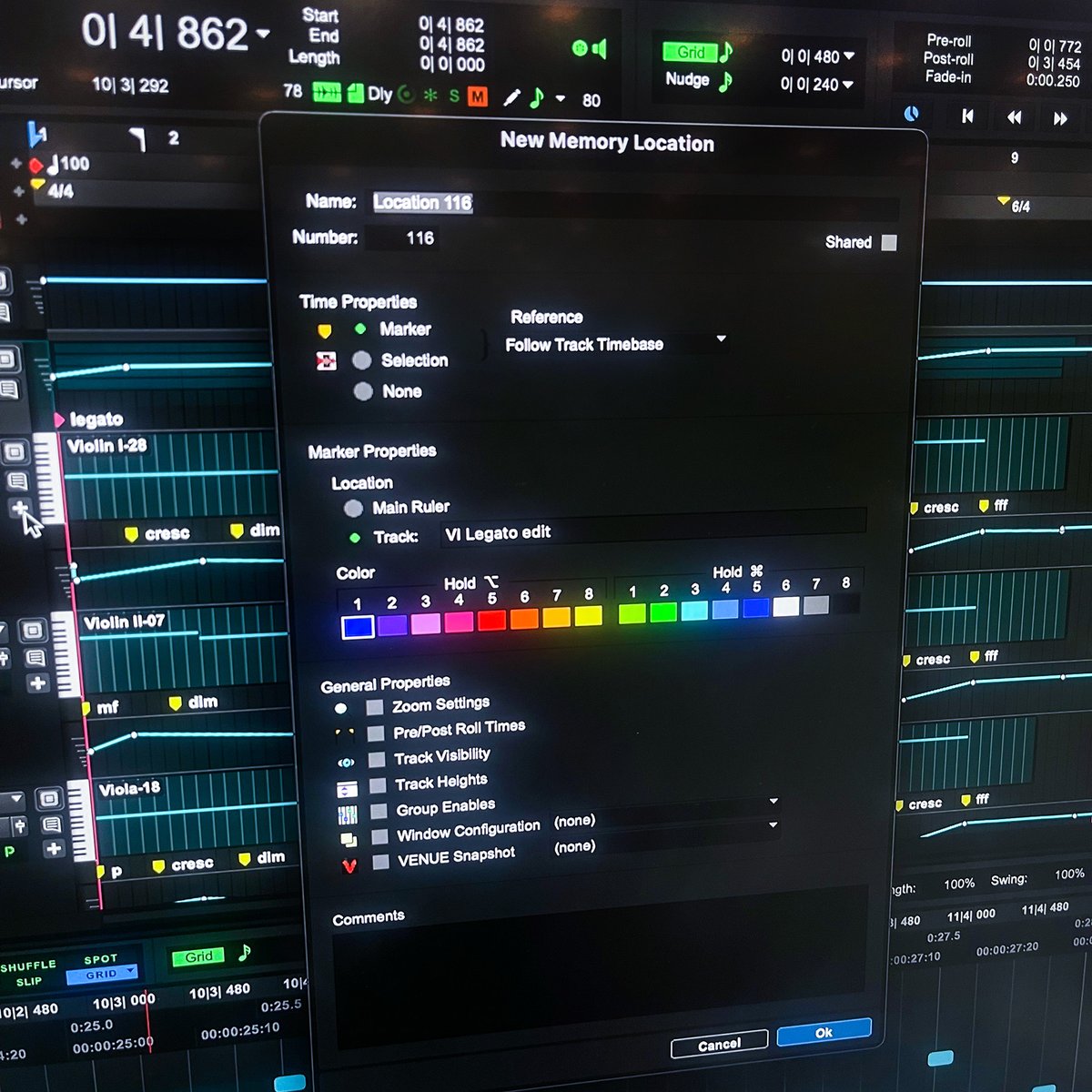Viewport: 1092px width, 1092px height.
Task: Open the Nudge value 0|0|240 dropdown
Action: click(847, 84)
